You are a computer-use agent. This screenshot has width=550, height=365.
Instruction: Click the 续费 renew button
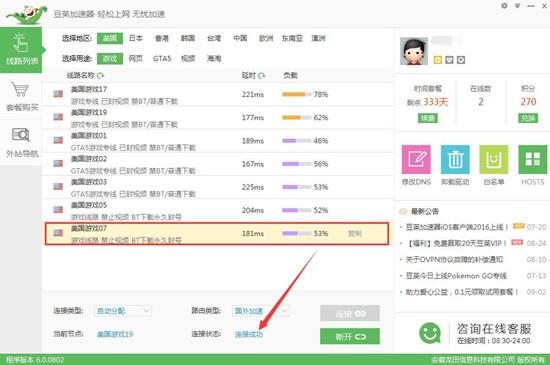coord(428,118)
